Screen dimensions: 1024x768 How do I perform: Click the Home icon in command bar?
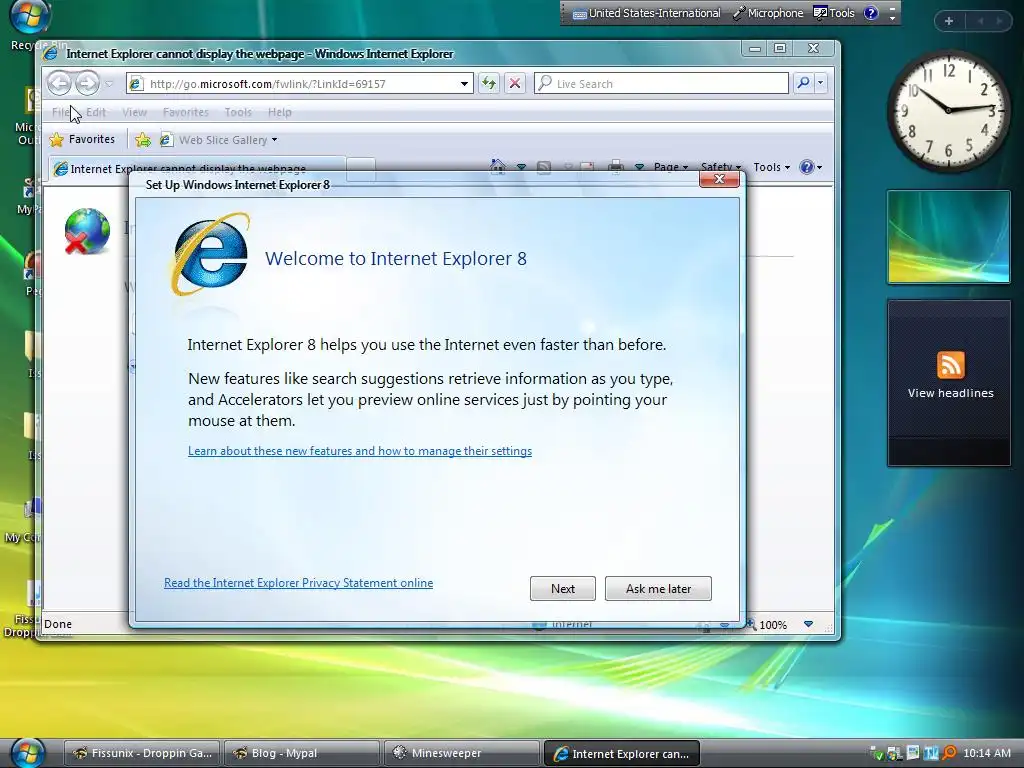pos(498,167)
